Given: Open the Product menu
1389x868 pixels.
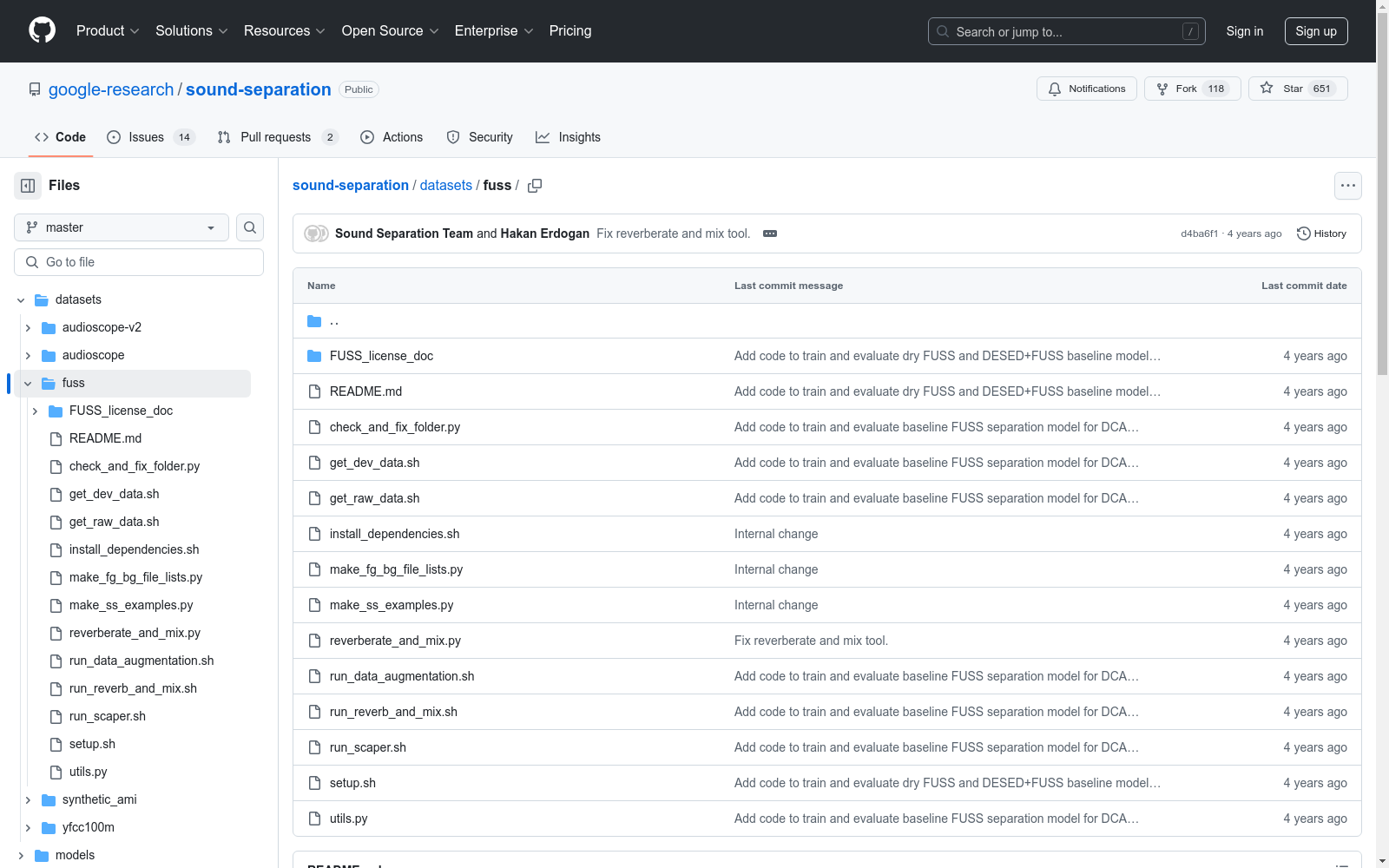Looking at the screenshot, I should click(108, 31).
